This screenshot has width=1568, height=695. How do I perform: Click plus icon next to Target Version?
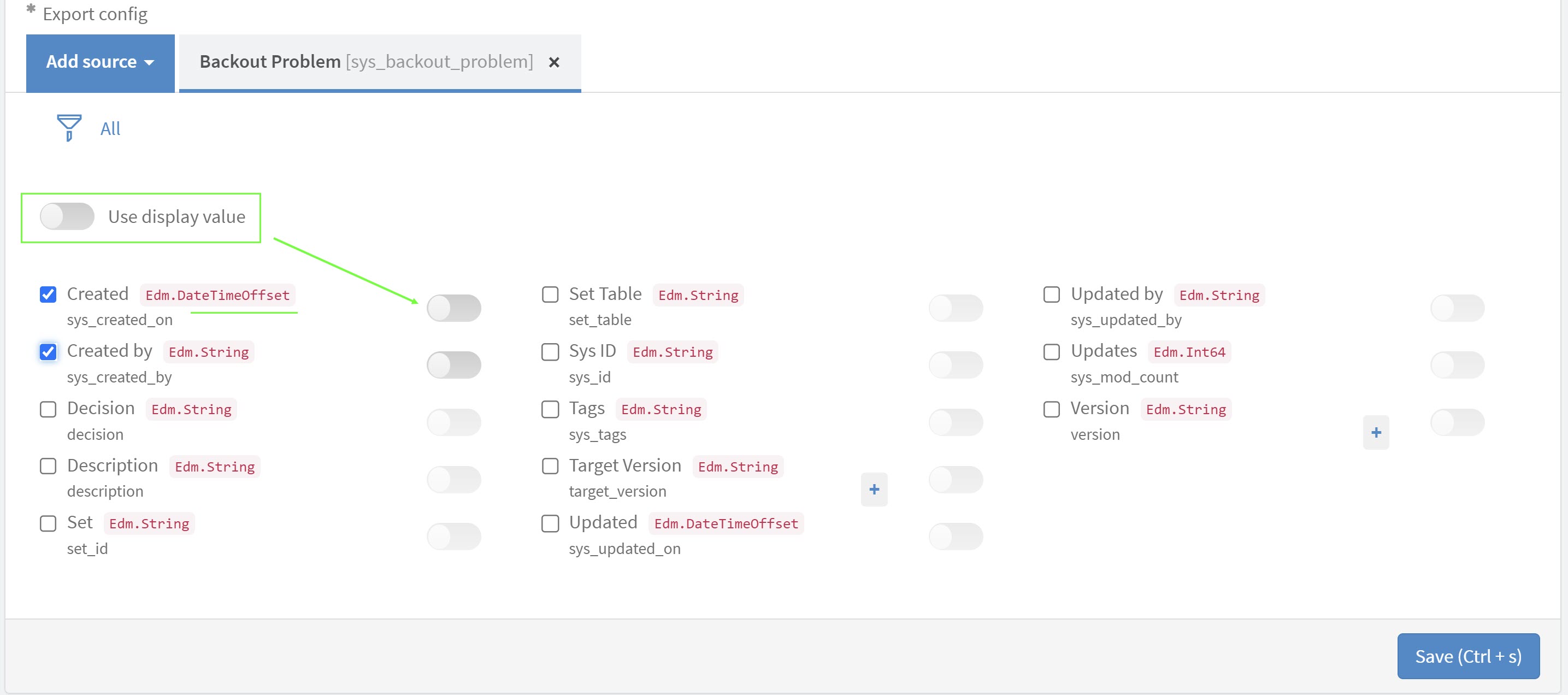[x=874, y=490]
